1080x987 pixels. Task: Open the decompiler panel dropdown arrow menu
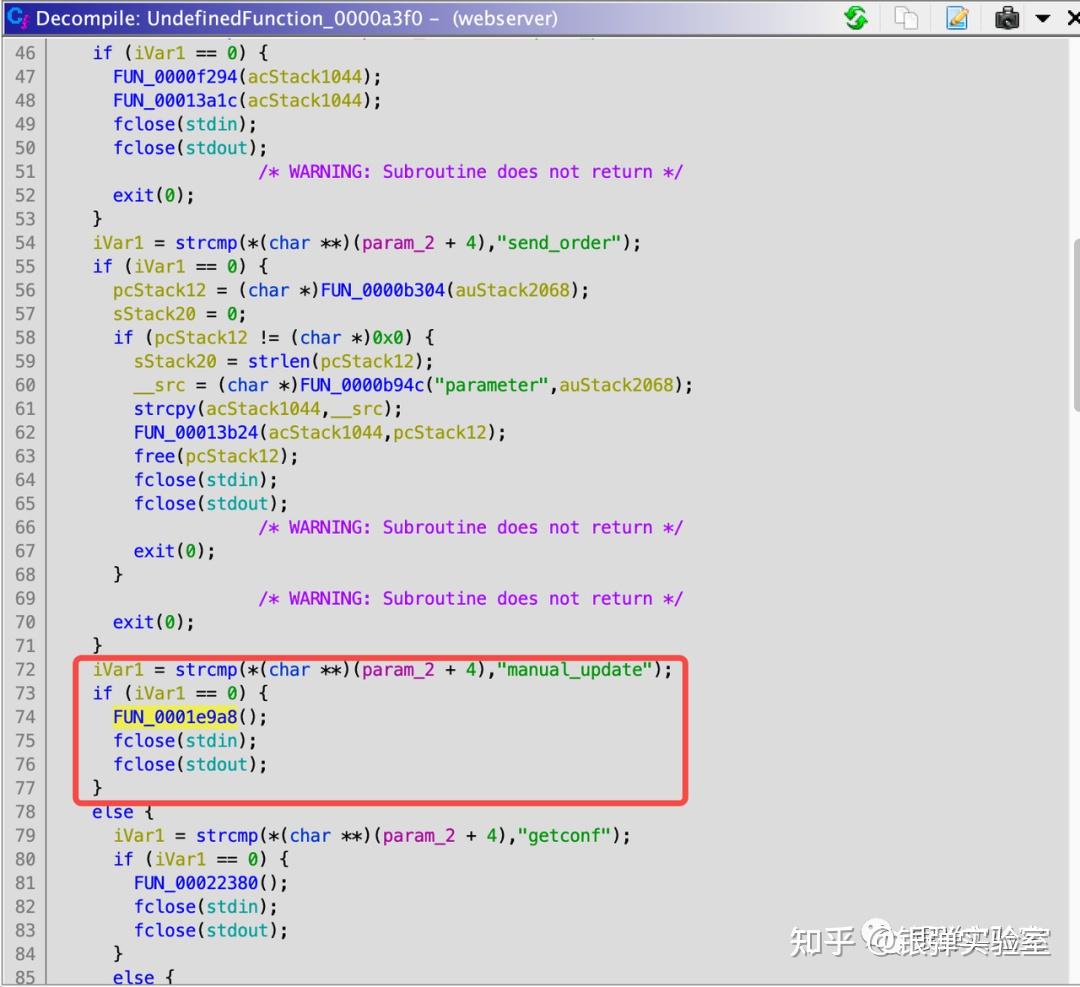click(x=1043, y=19)
